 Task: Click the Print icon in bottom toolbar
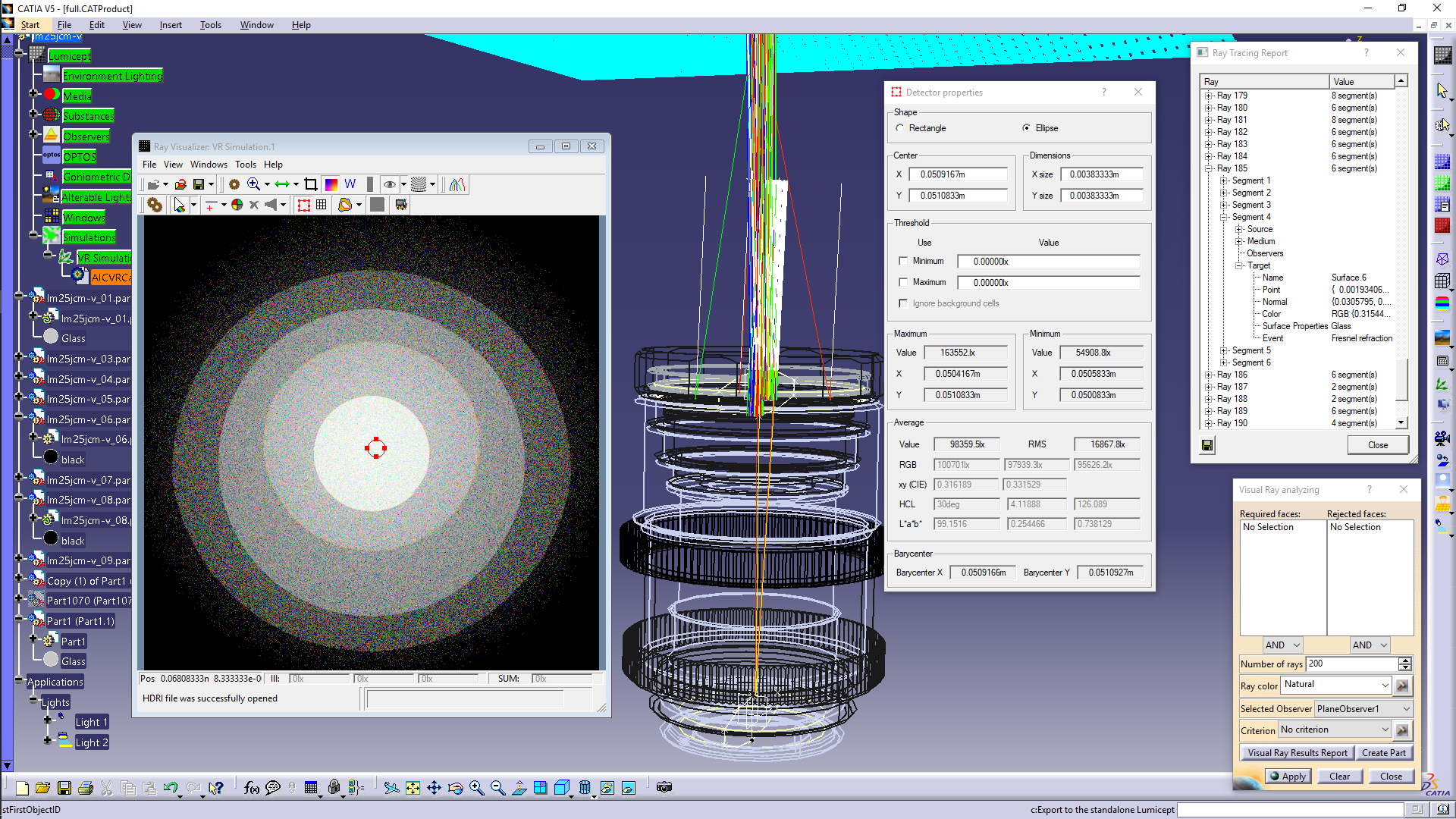[86, 788]
